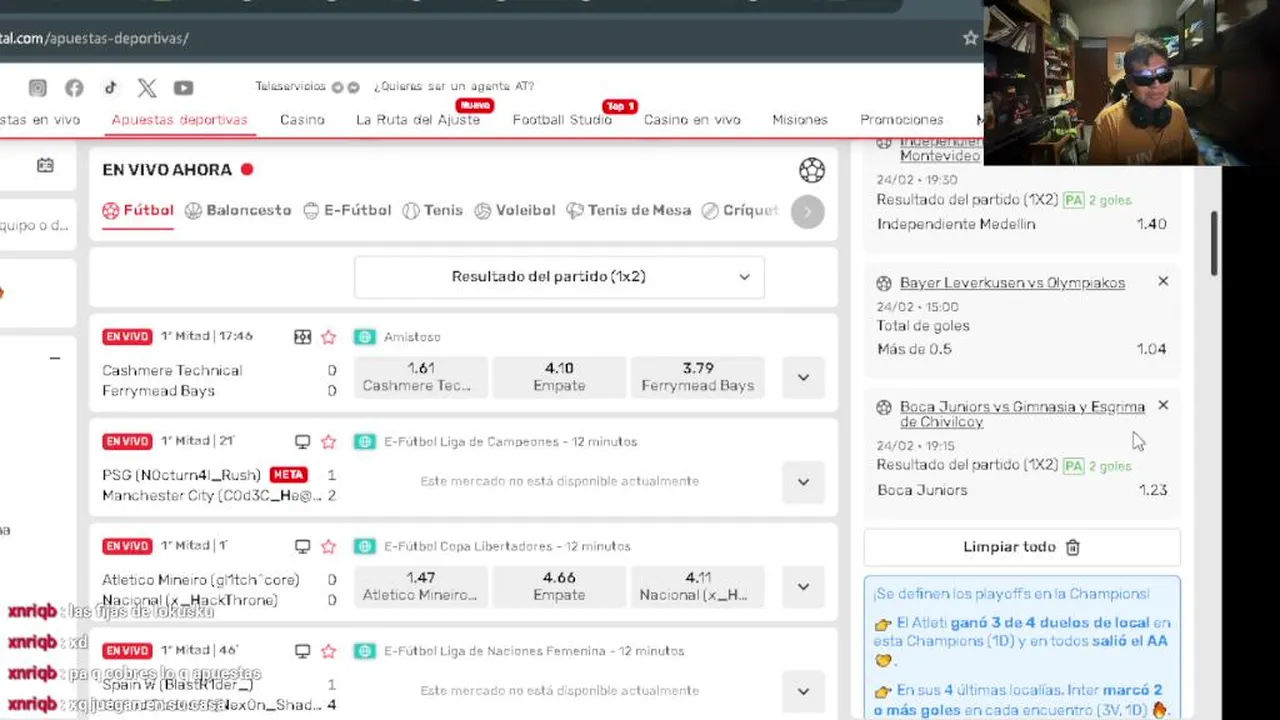Click the team search input field
The height and width of the screenshot is (720, 1280).
(x=36, y=226)
